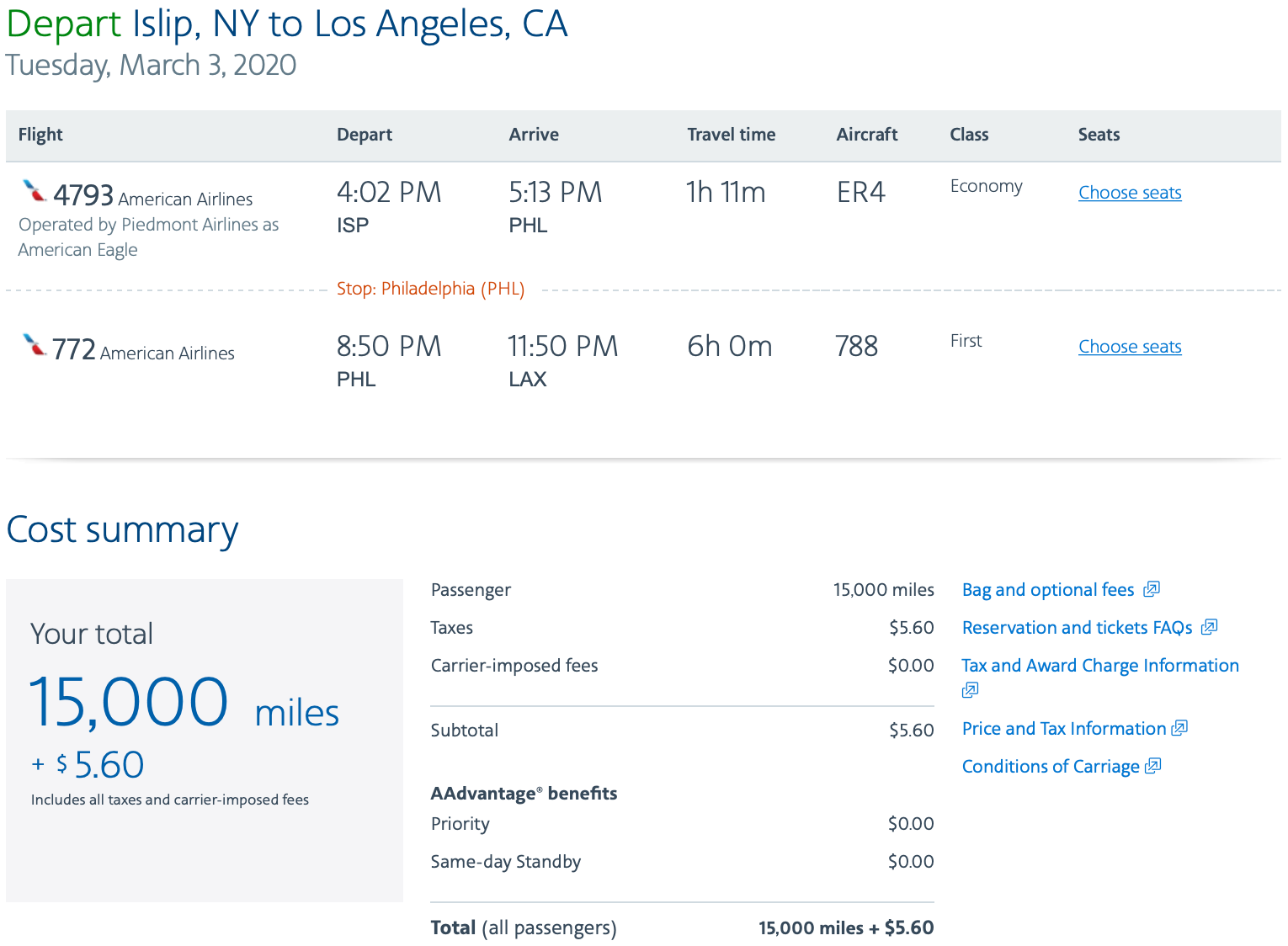1288x946 pixels.
Task: Click the Class column header
Action: [969, 135]
